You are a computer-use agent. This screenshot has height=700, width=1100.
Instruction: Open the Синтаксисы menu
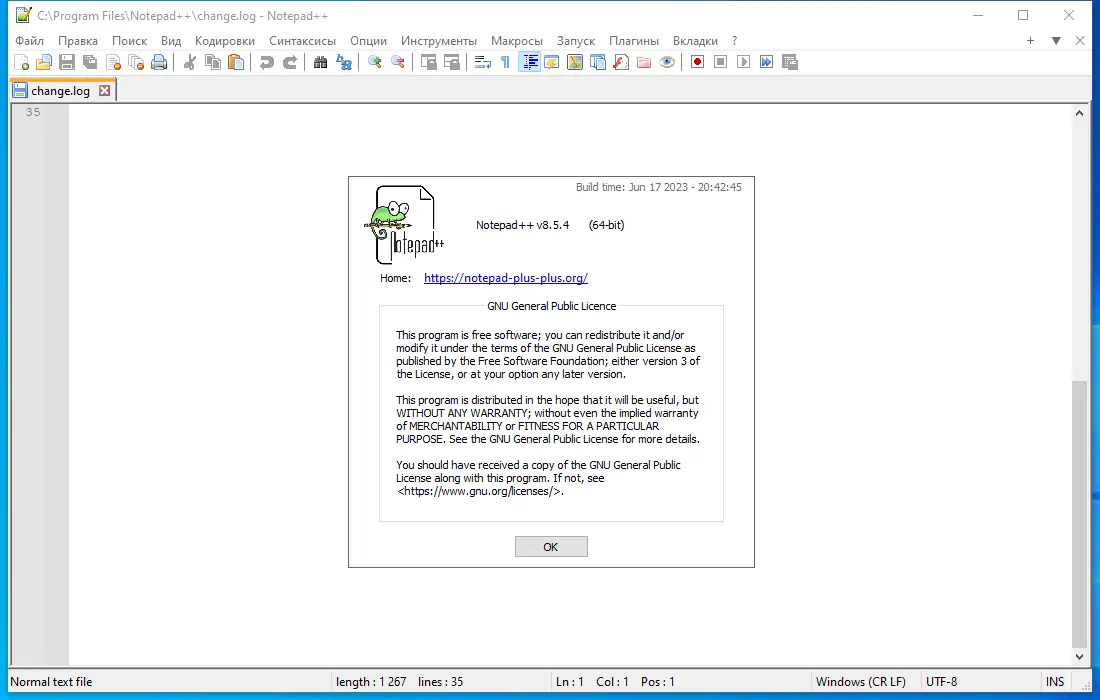pyautogui.click(x=302, y=41)
